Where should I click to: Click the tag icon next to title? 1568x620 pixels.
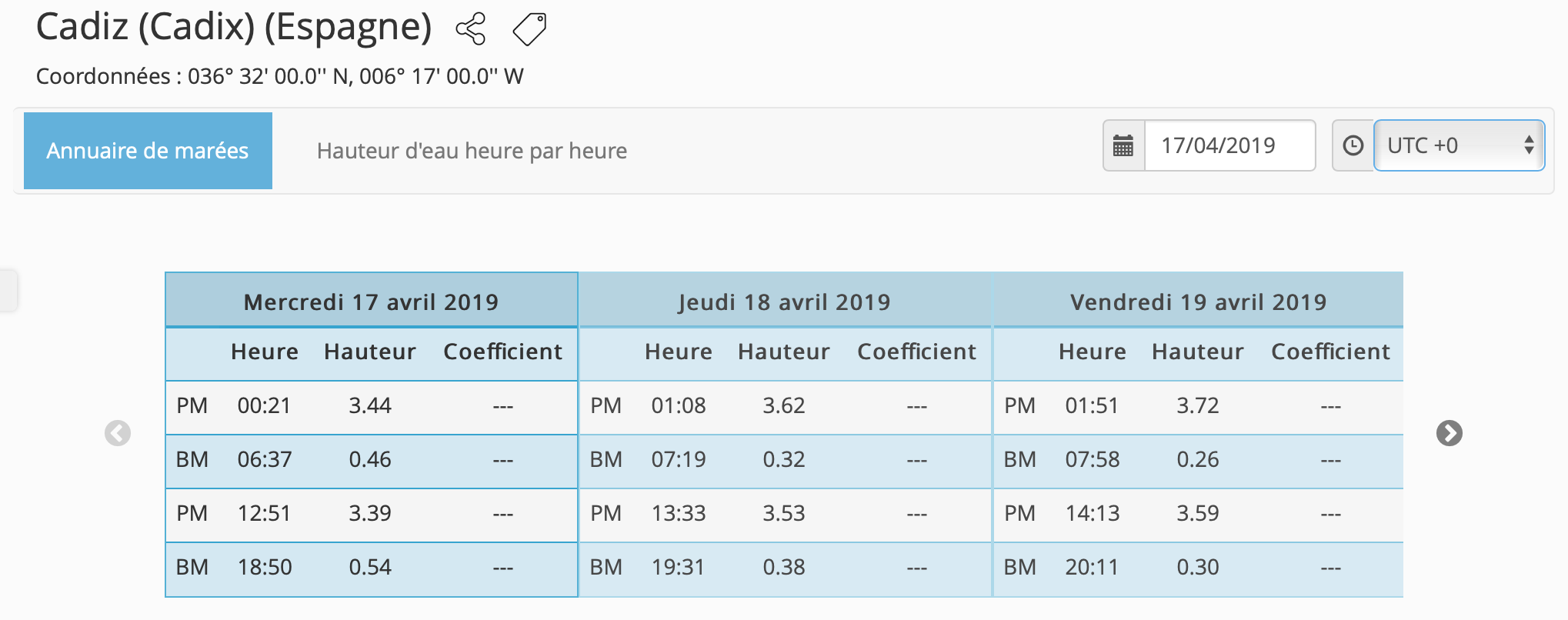coord(529,29)
